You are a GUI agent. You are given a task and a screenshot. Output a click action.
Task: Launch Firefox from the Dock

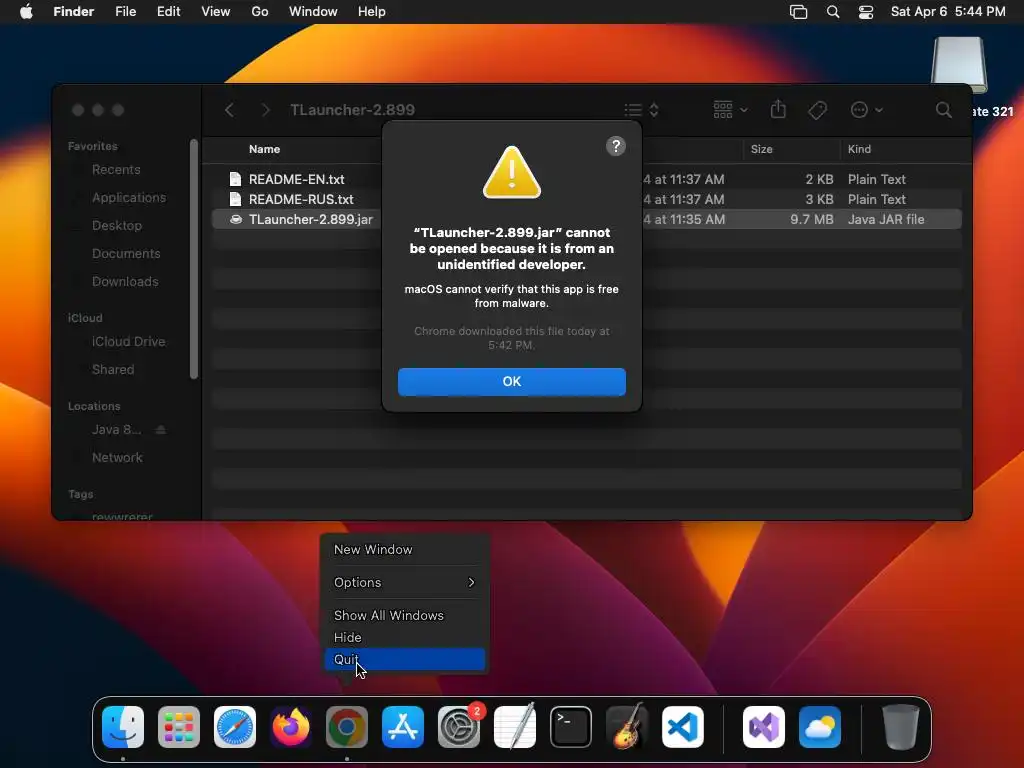pos(291,727)
